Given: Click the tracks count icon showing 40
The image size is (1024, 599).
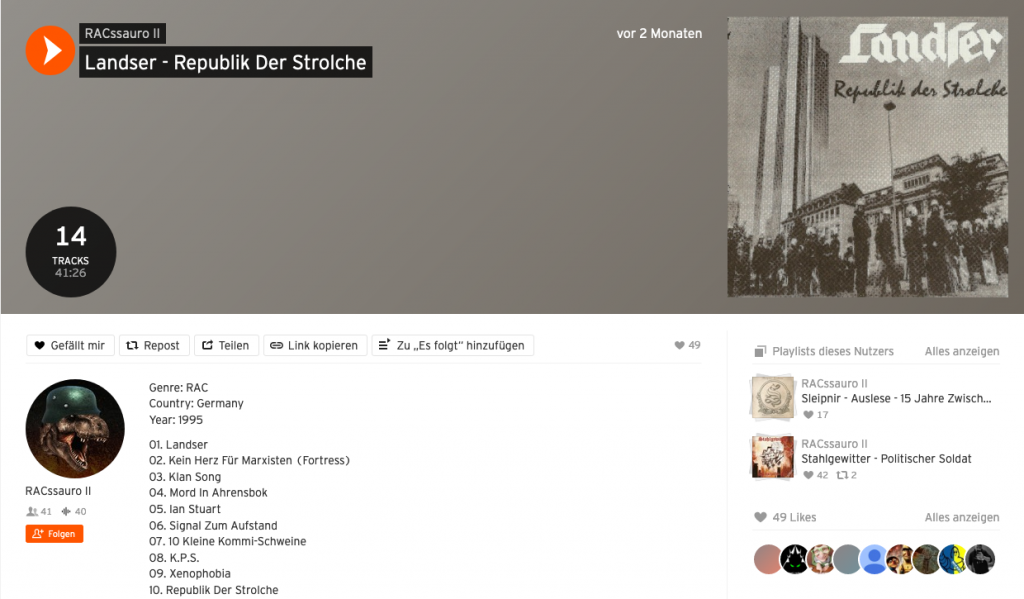Looking at the screenshot, I should click(x=66, y=511).
